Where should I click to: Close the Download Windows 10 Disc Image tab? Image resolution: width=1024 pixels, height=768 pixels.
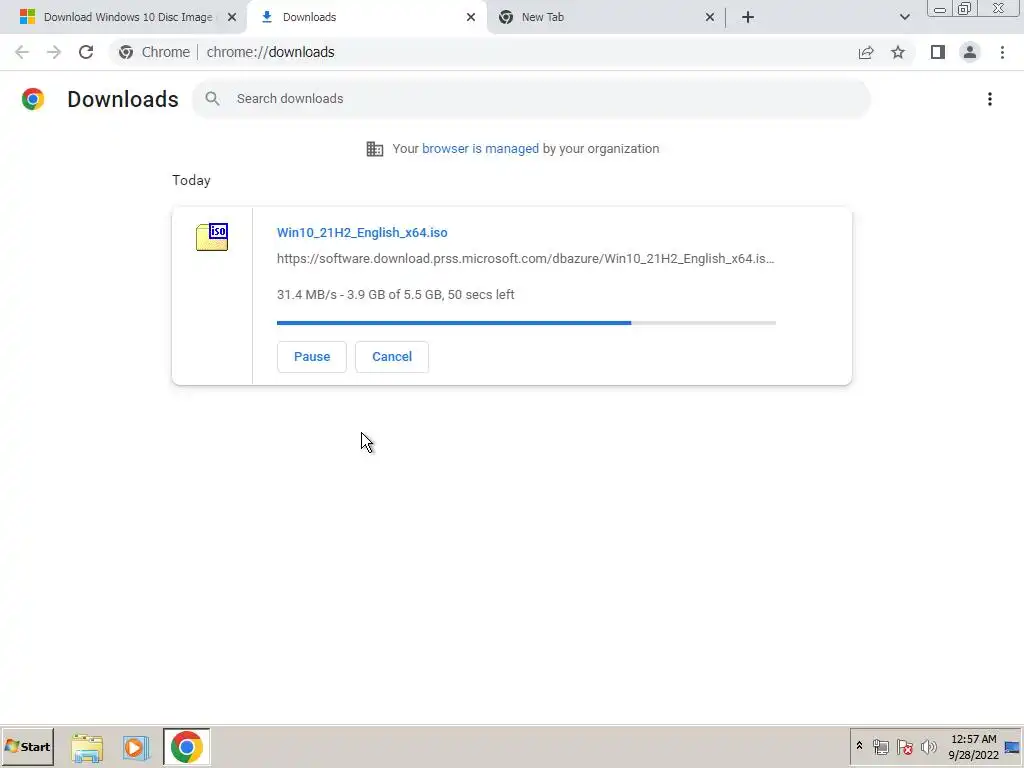click(232, 17)
